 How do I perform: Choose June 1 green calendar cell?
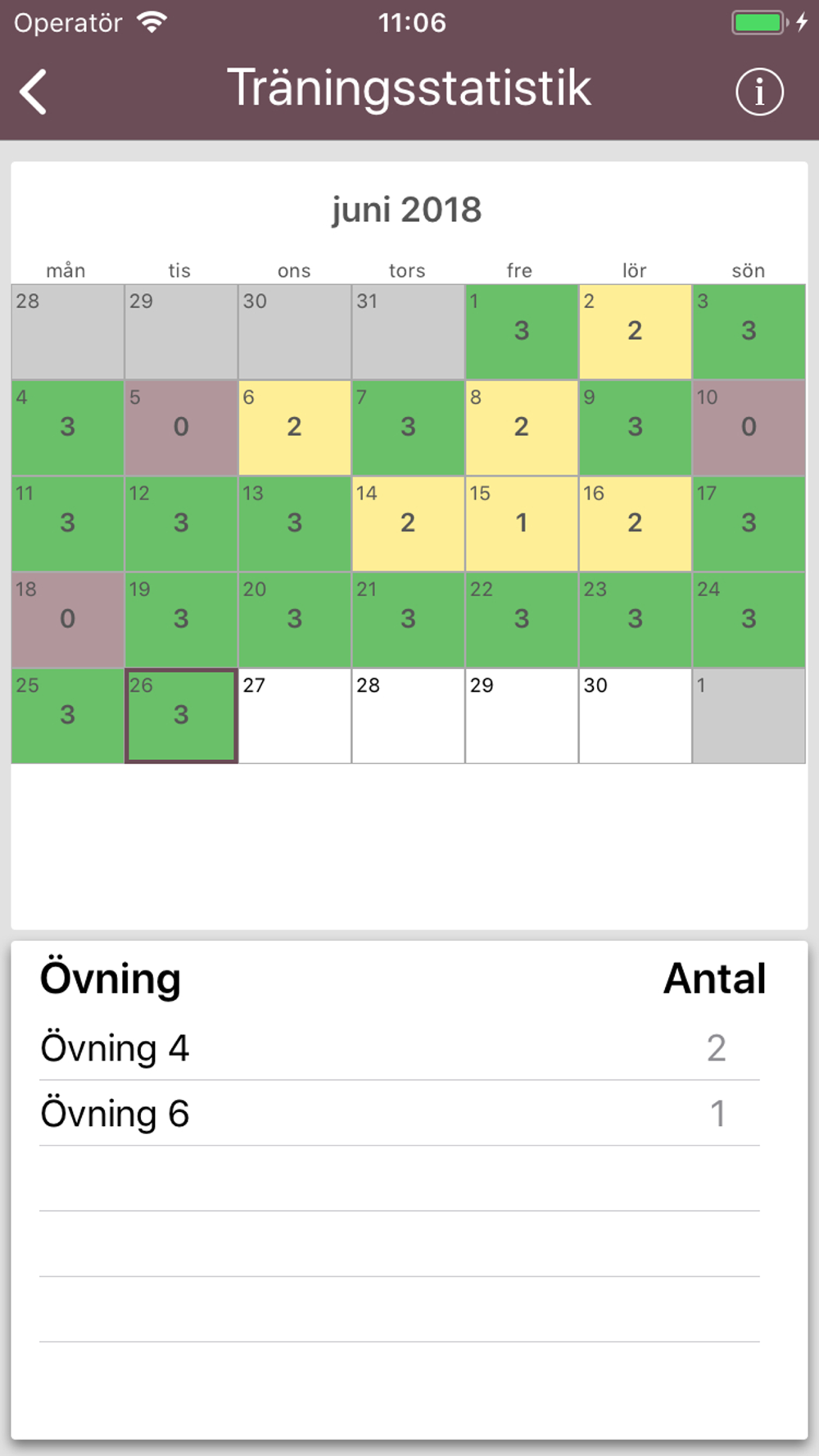pyautogui.click(x=522, y=332)
